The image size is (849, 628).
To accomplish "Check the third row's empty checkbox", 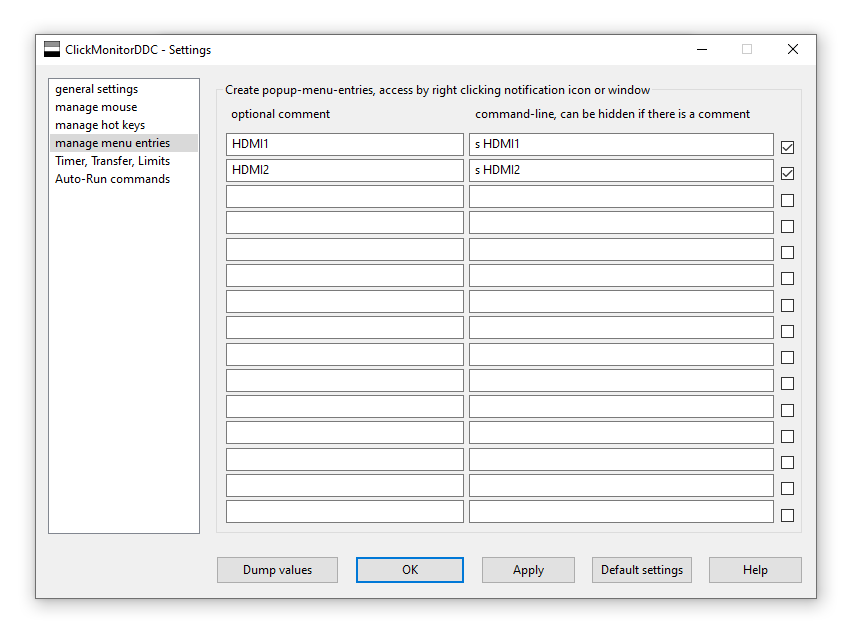I will click(787, 199).
